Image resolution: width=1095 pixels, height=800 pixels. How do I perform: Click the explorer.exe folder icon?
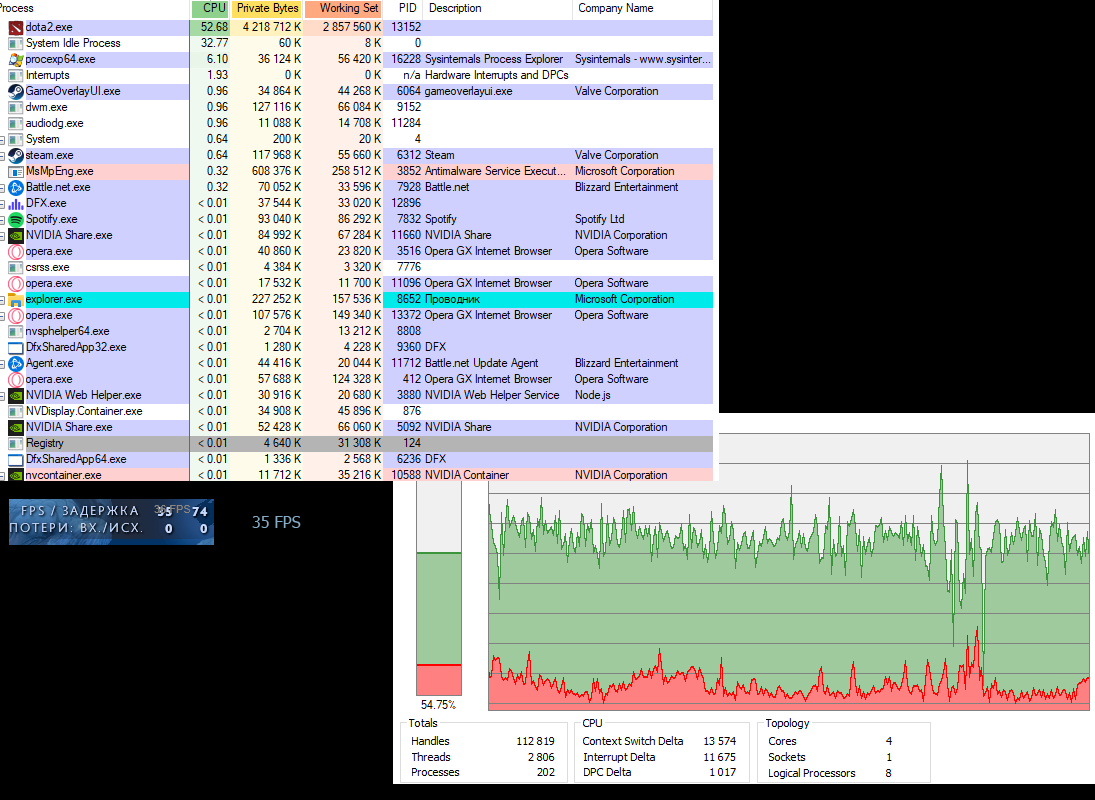[x=15, y=299]
